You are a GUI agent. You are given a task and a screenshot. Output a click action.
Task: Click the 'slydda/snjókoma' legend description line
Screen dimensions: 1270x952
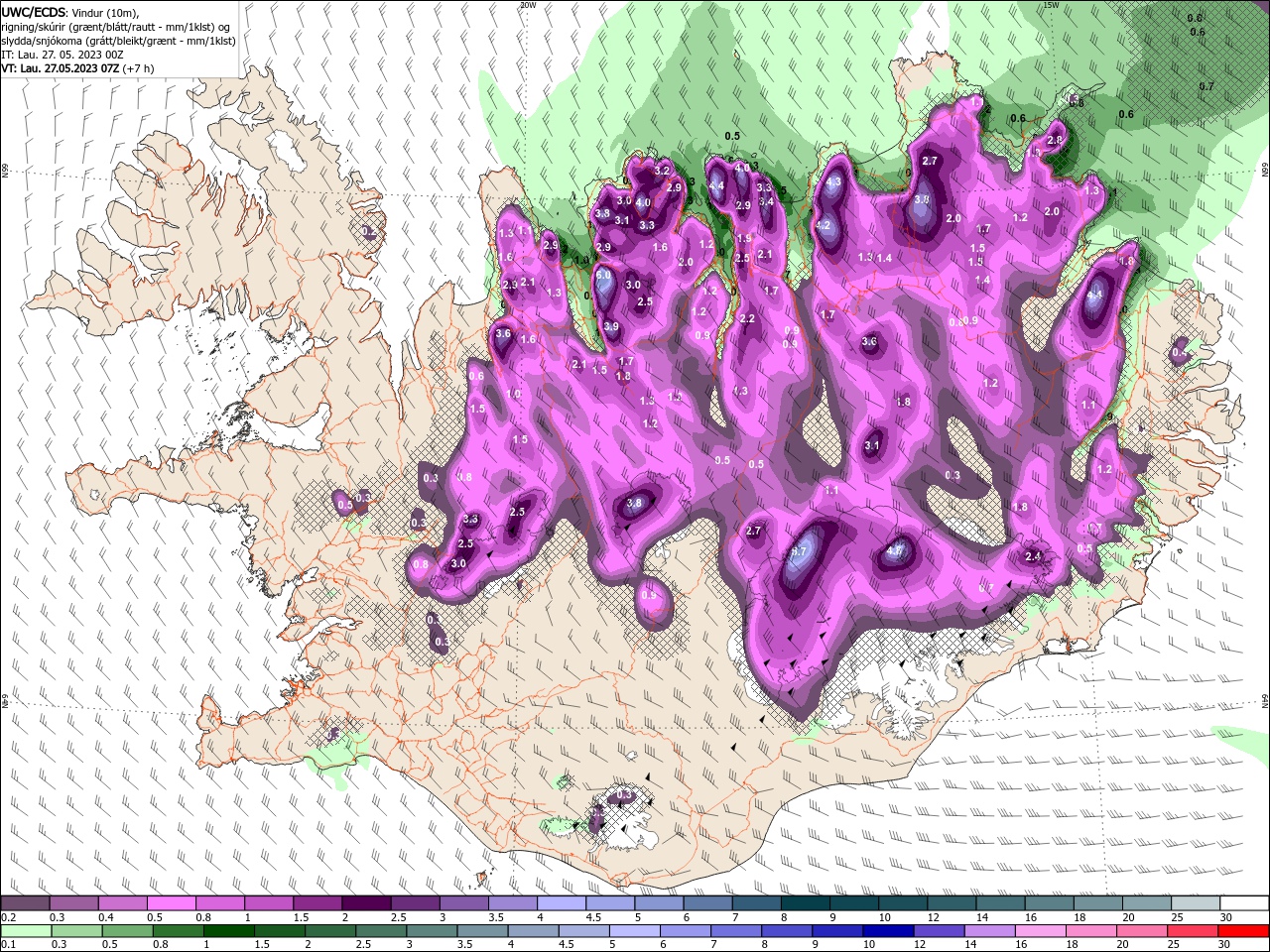[x=118, y=41]
